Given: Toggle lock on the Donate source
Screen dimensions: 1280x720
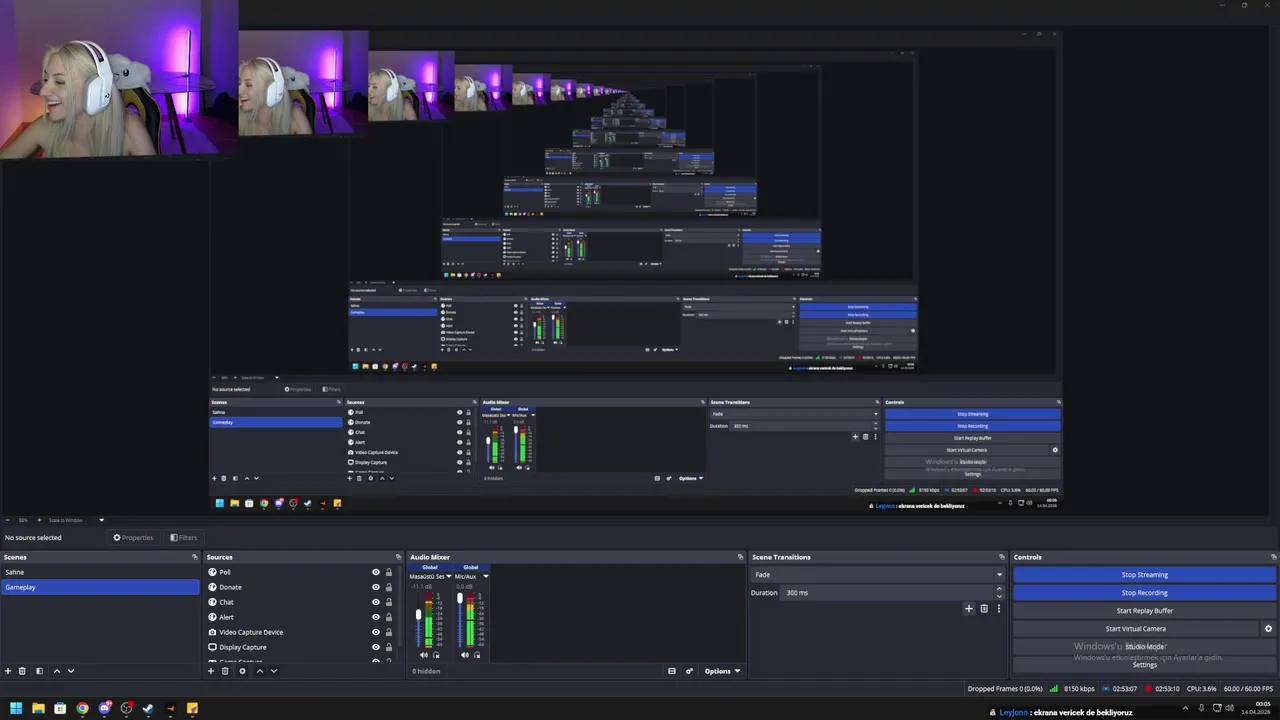Looking at the screenshot, I should point(389,587).
